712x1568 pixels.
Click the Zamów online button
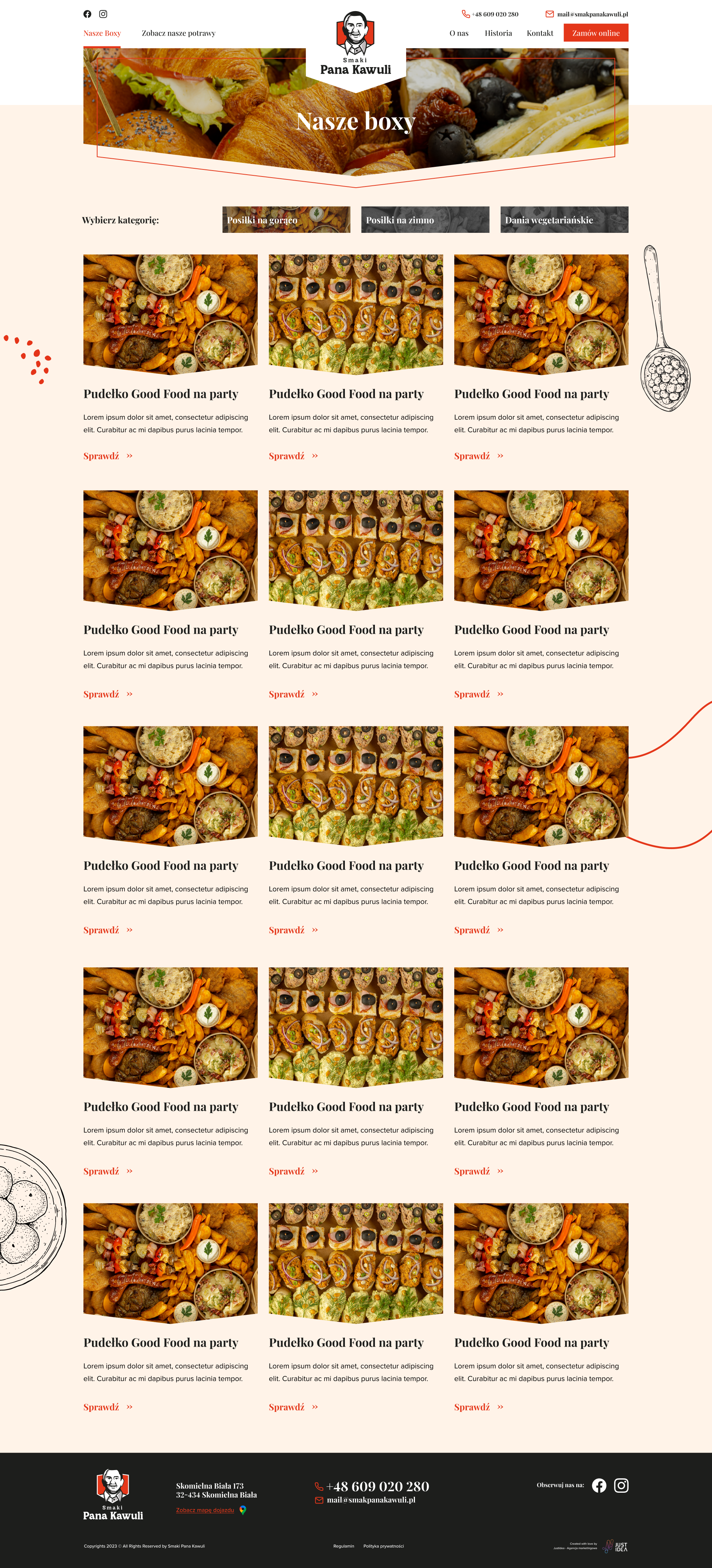click(596, 33)
